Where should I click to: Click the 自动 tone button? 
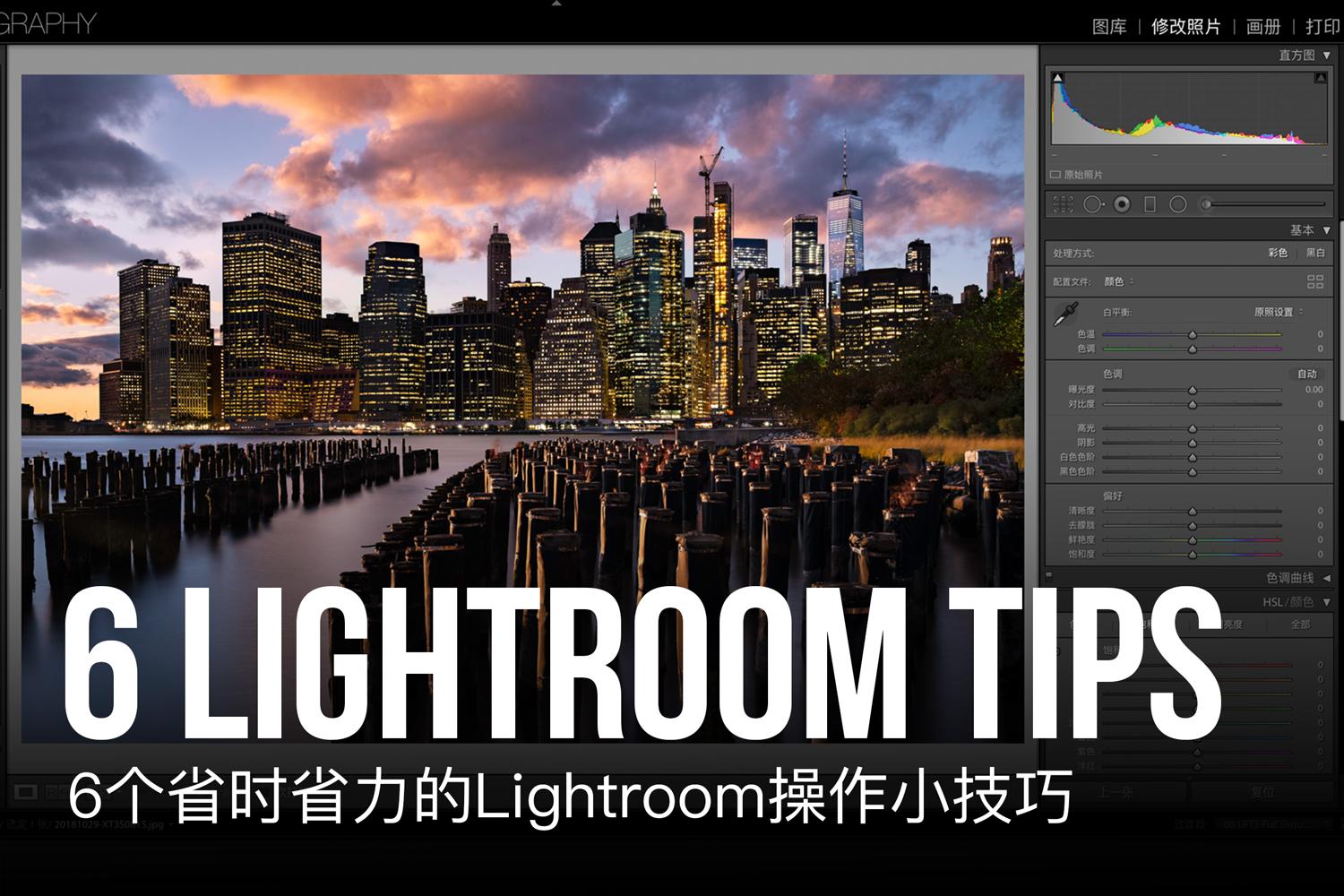click(1307, 374)
